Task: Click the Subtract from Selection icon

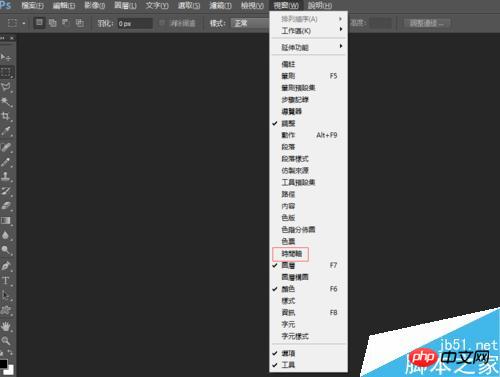Action: click(x=65, y=23)
